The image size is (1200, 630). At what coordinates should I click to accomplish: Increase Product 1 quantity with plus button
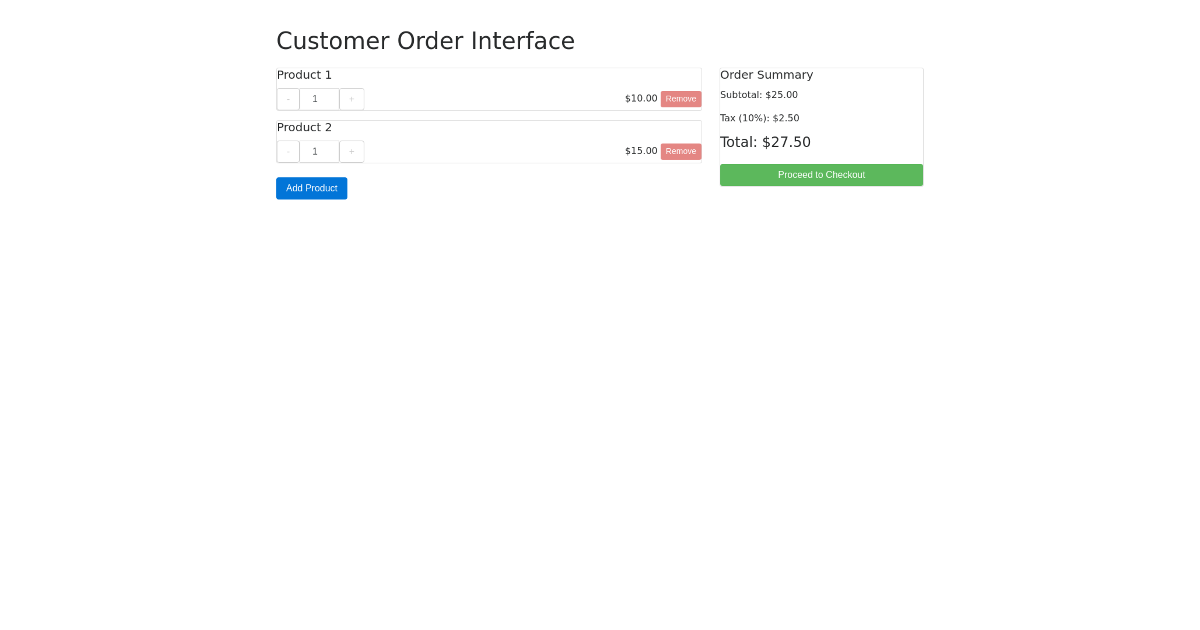click(351, 98)
